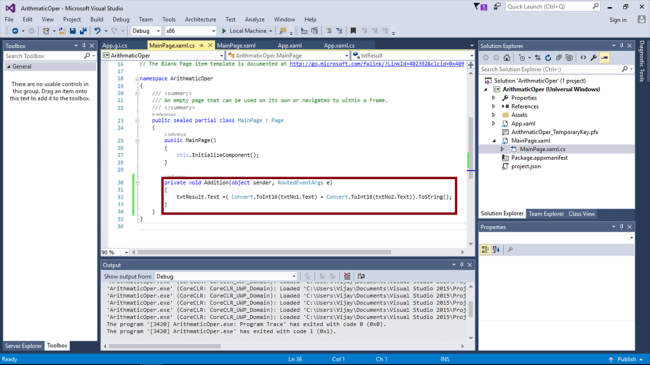
Task: Click the Local Machine run button
Action: coord(247,31)
